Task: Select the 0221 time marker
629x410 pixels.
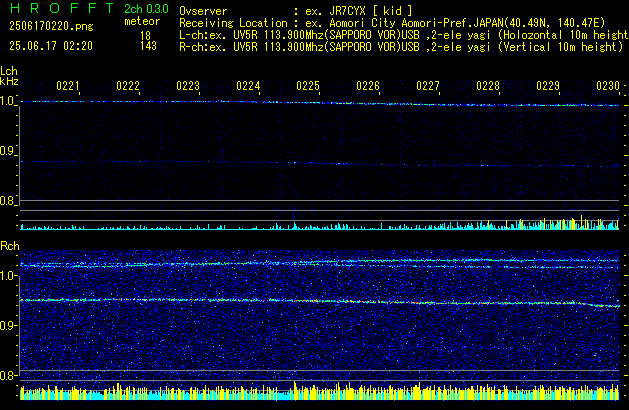Action: point(68,86)
